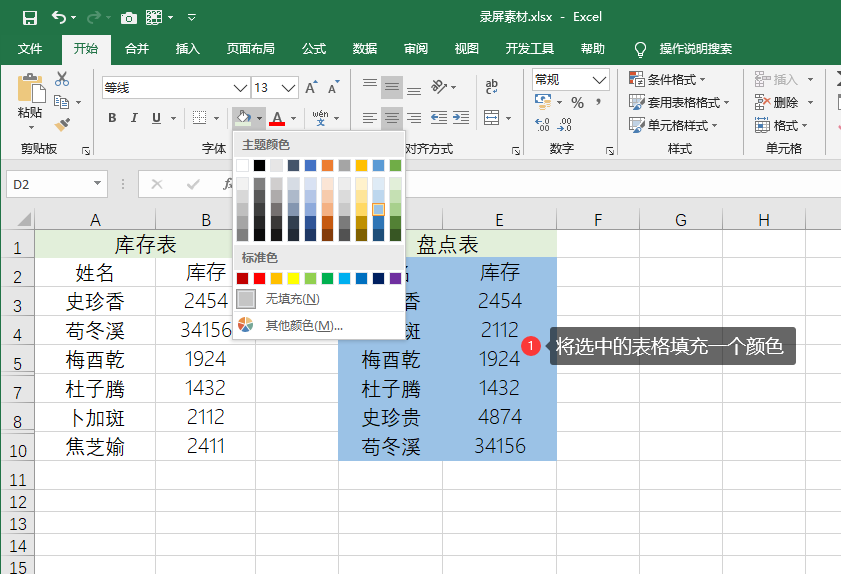Viewport: 841px width, 574px height.
Task: Click the light bulb tell-me icon
Action: pyautogui.click(x=640, y=49)
